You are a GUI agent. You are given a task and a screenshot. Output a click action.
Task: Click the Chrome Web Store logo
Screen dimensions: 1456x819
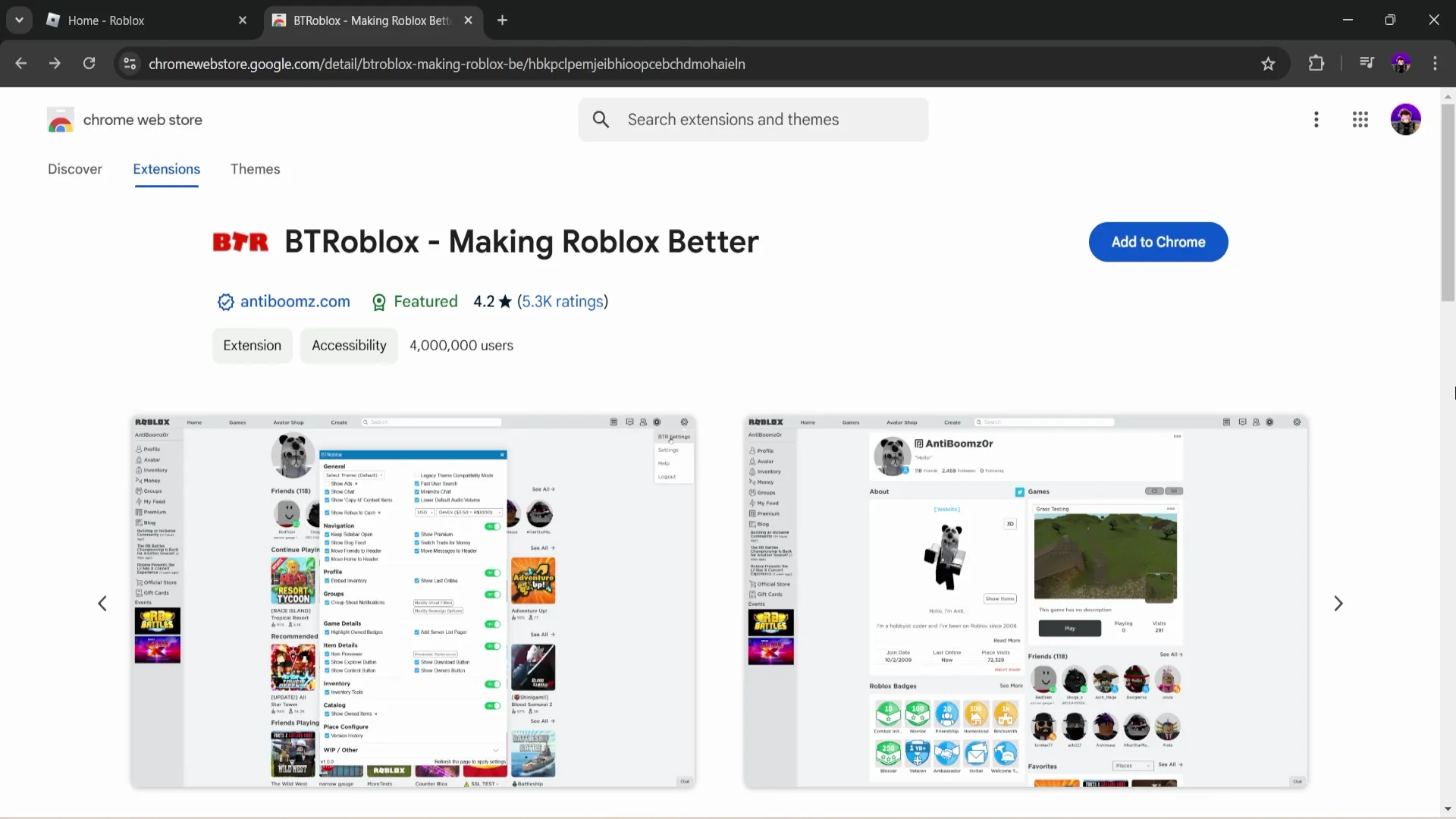(61, 119)
